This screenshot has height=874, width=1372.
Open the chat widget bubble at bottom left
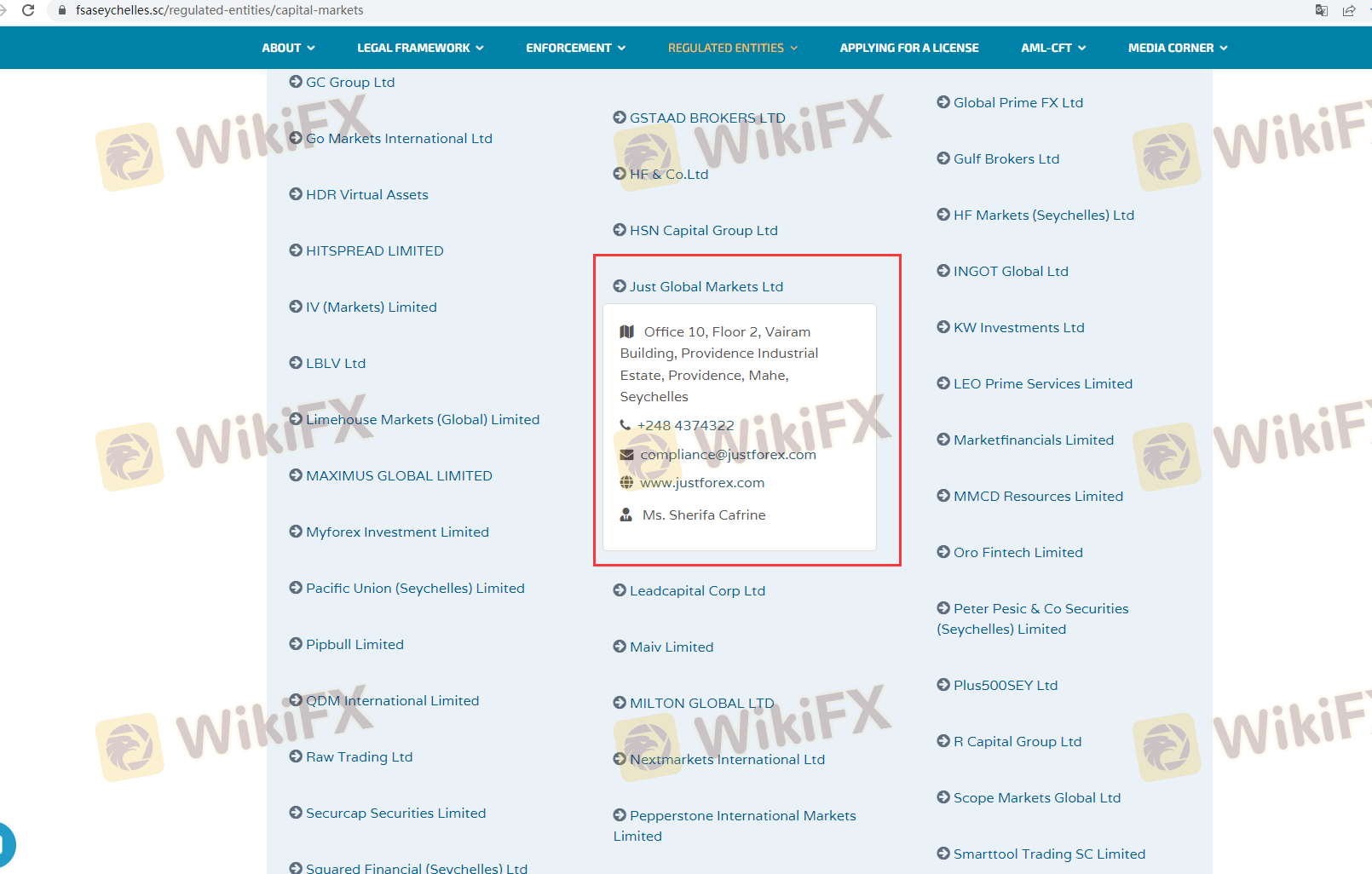coord(5,845)
